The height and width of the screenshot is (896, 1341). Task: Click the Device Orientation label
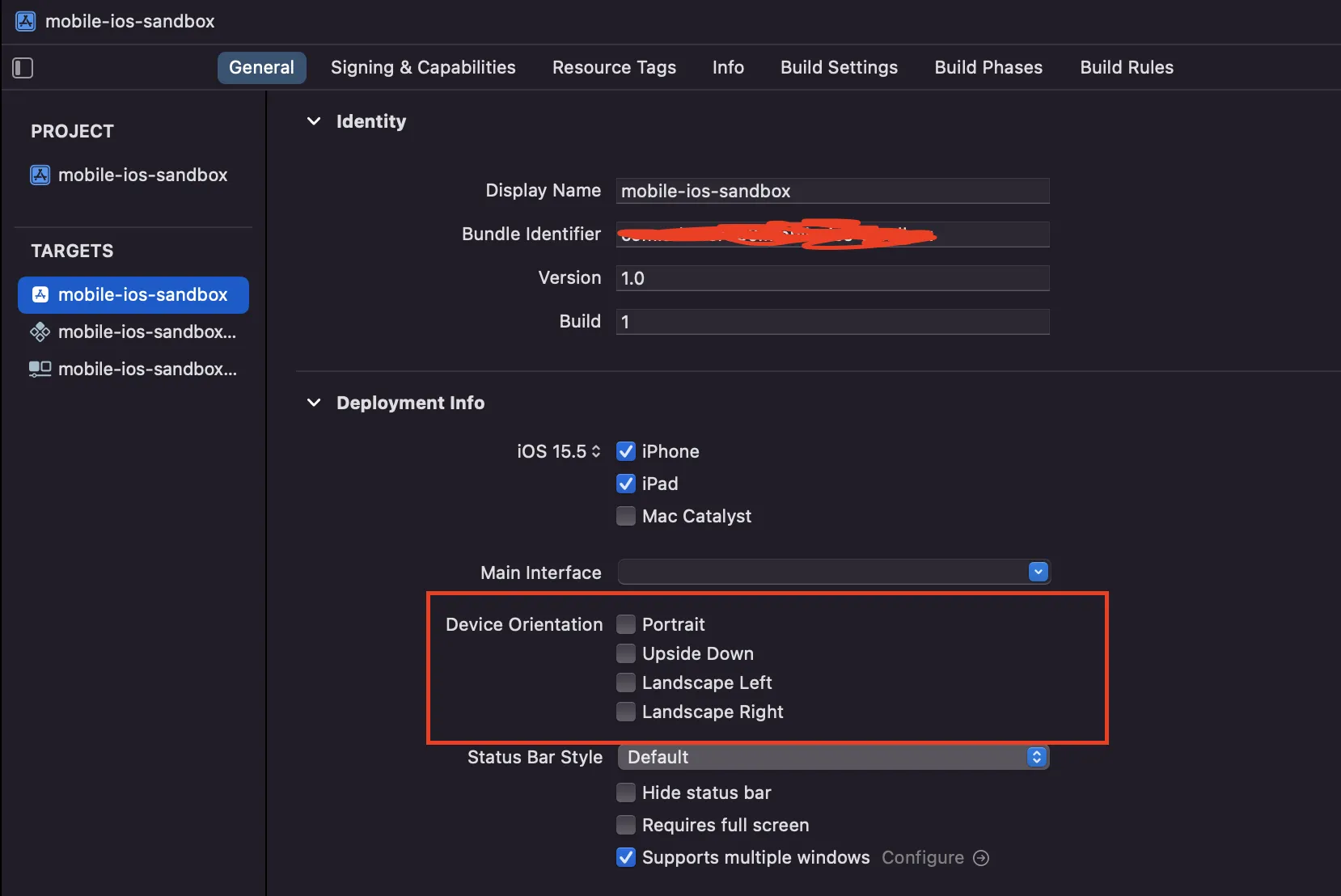[x=524, y=624]
